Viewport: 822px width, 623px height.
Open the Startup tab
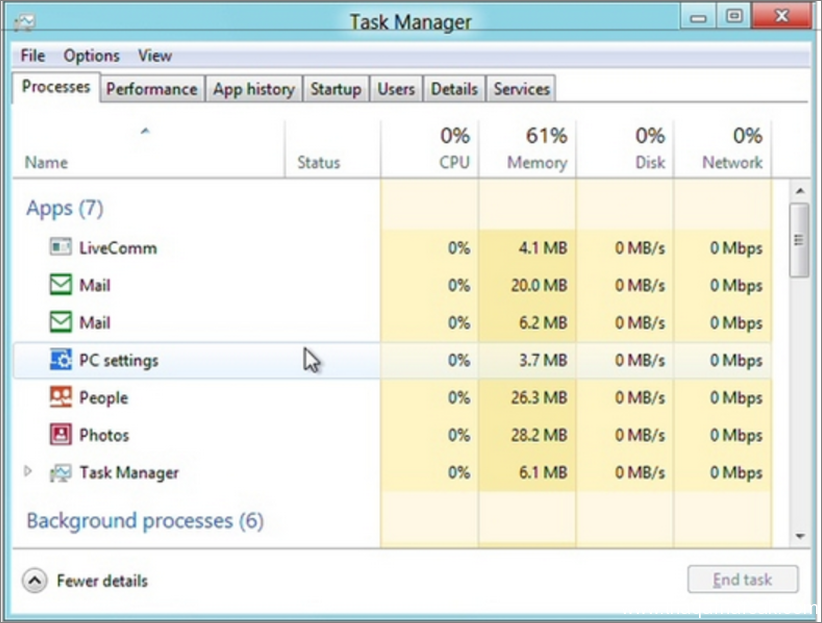[336, 89]
